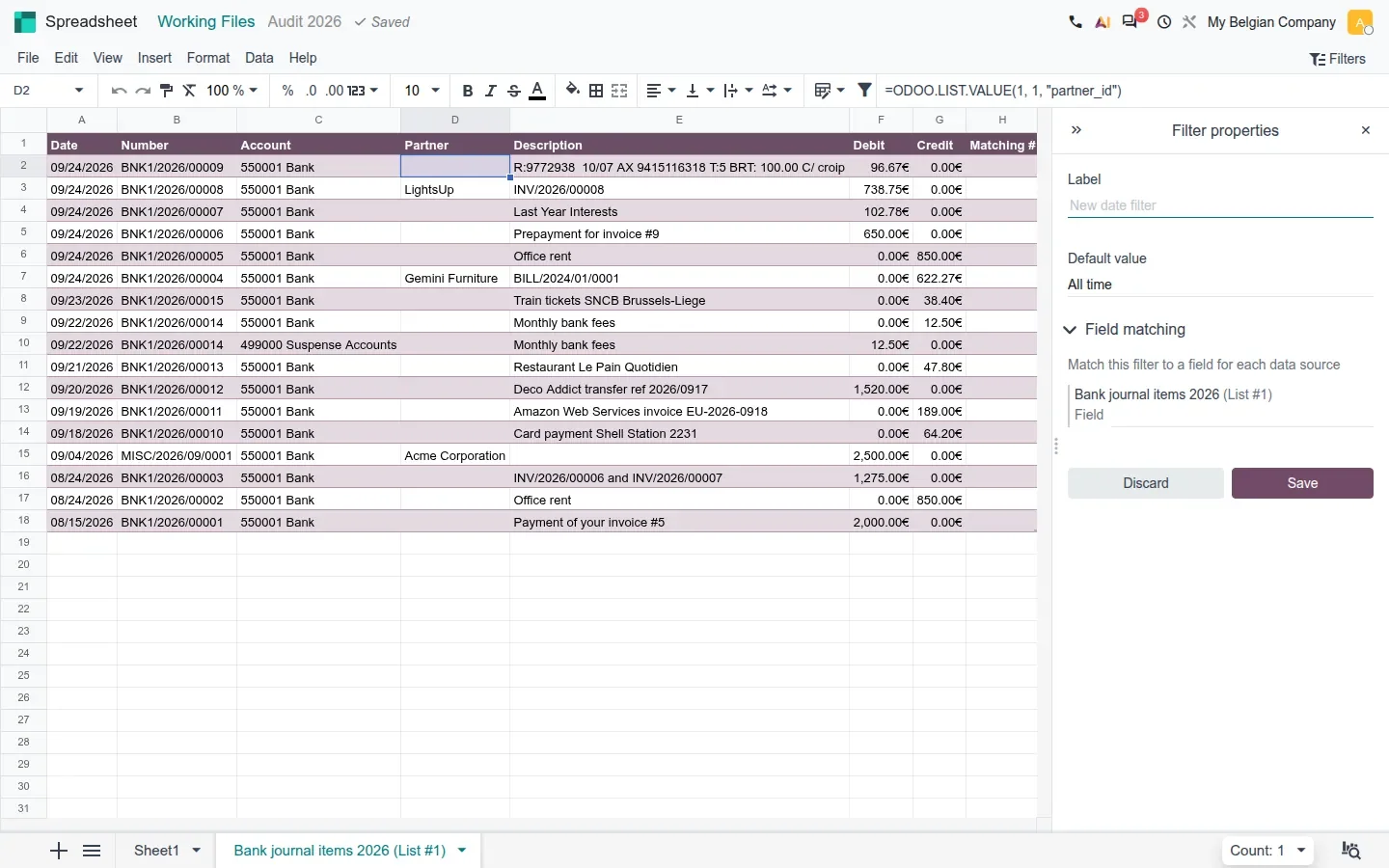1389x868 pixels.
Task: Open the text rotation dropdown
Action: [x=776, y=91]
